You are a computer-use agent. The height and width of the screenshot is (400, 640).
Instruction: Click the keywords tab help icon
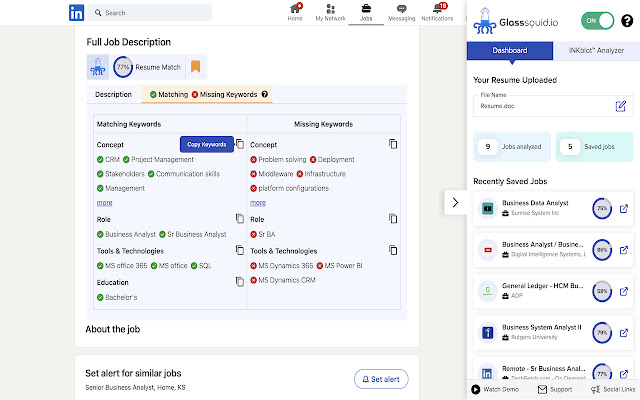(264, 94)
